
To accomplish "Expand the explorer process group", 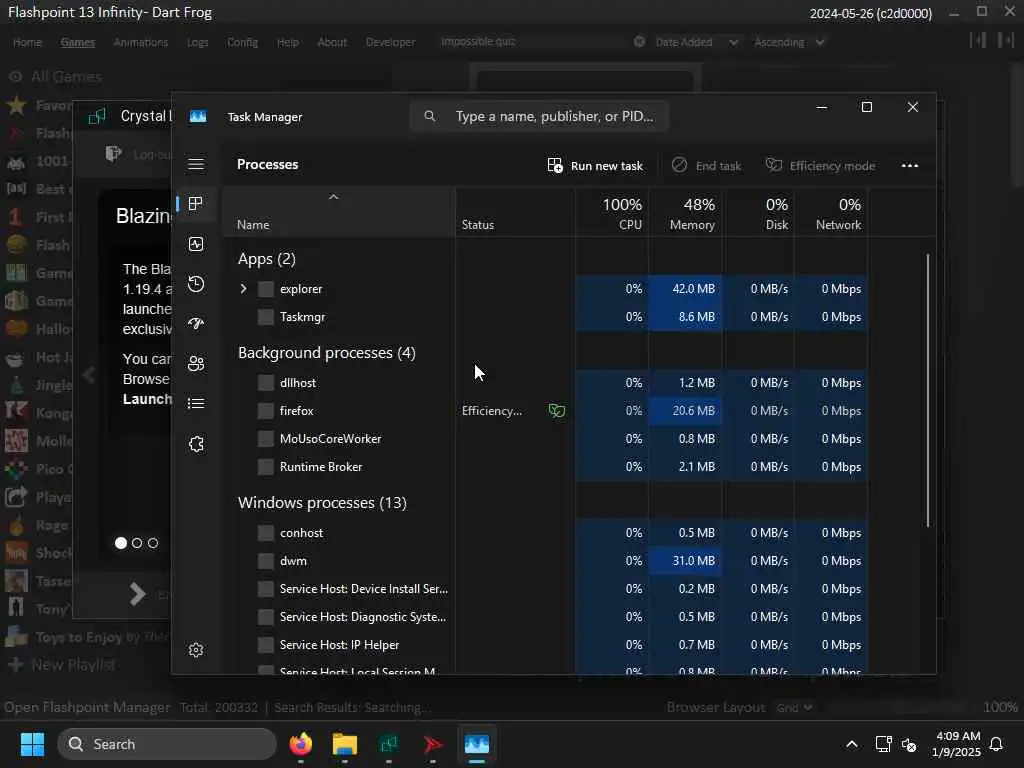I will click(244, 289).
